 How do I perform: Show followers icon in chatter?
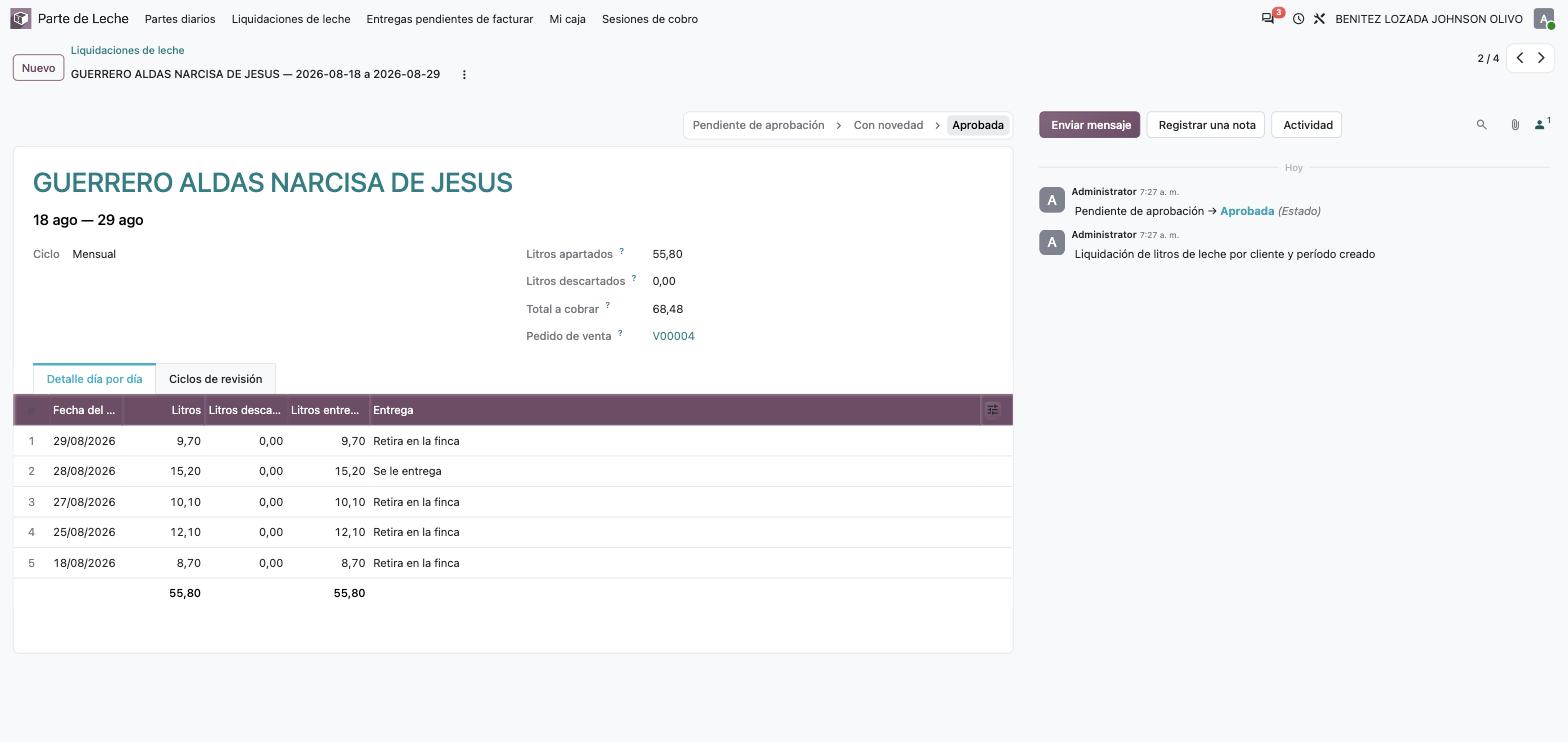(x=1542, y=125)
